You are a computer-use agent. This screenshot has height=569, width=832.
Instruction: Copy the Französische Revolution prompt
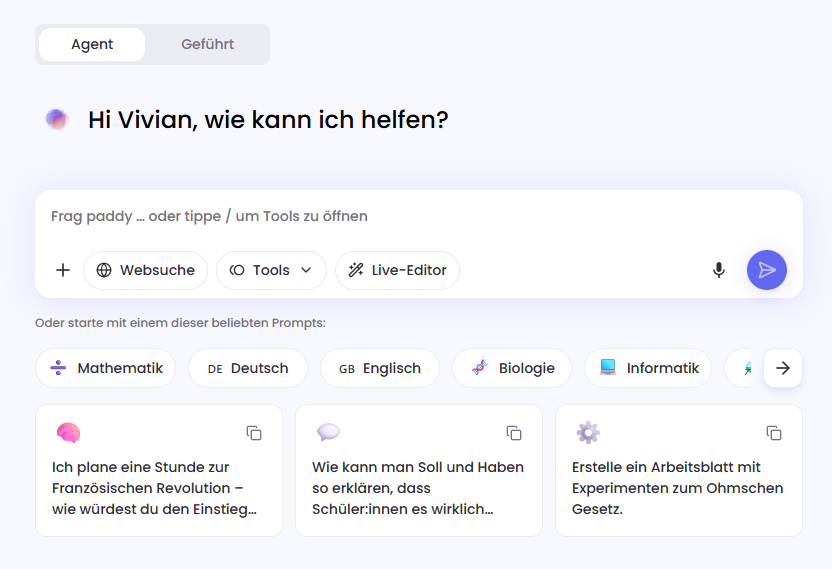[x=254, y=433]
